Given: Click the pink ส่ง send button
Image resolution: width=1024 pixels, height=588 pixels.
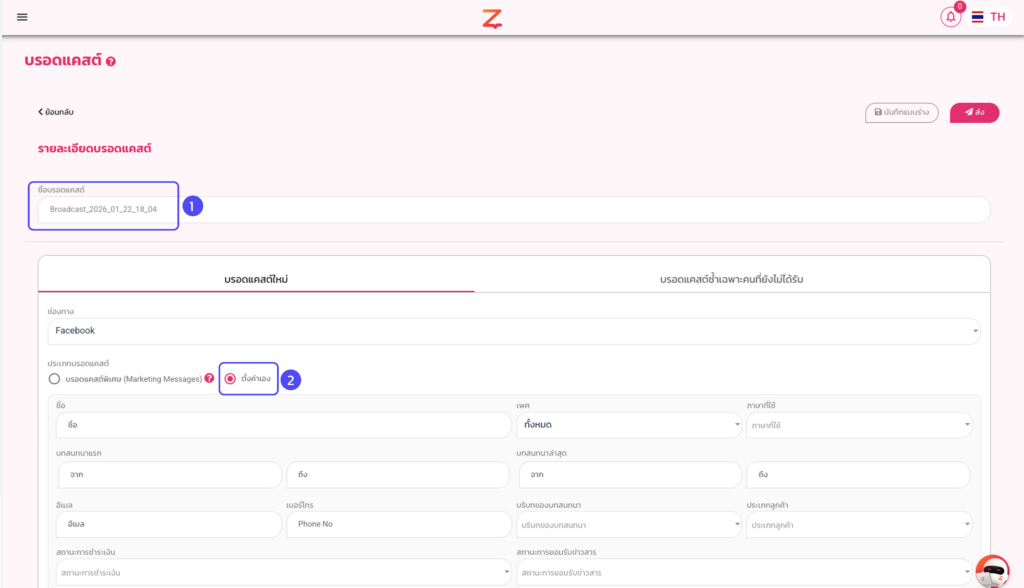Looking at the screenshot, I should [x=974, y=112].
